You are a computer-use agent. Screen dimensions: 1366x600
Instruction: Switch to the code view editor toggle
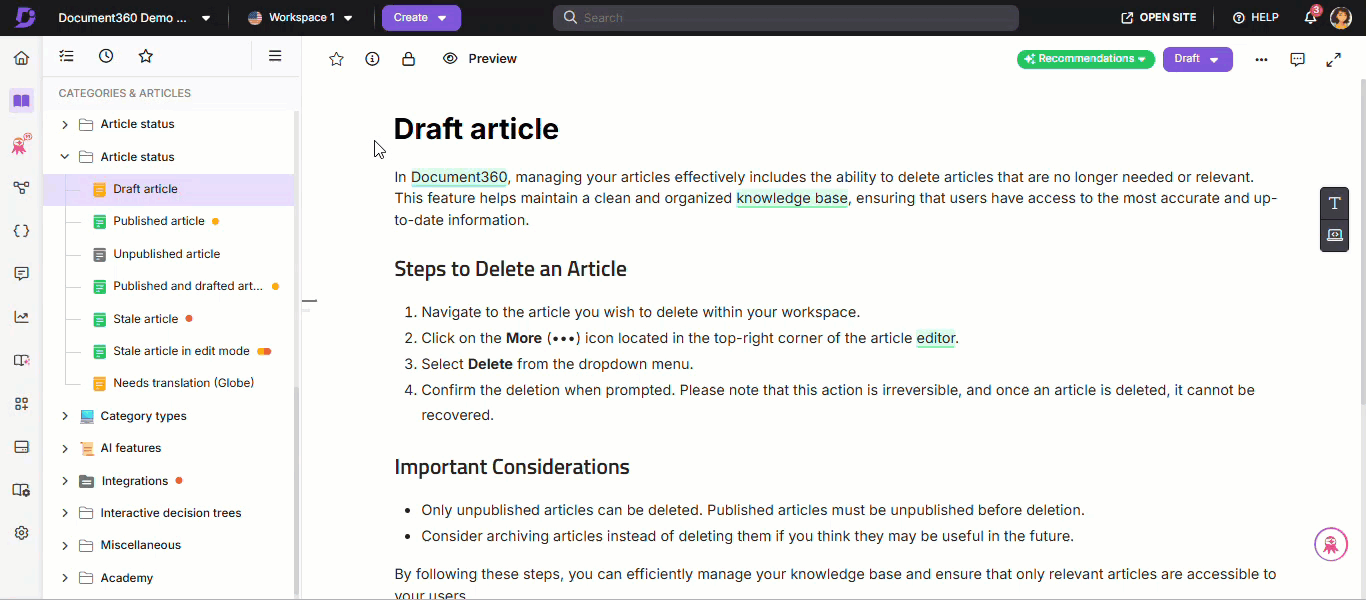pyautogui.click(x=1334, y=235)
